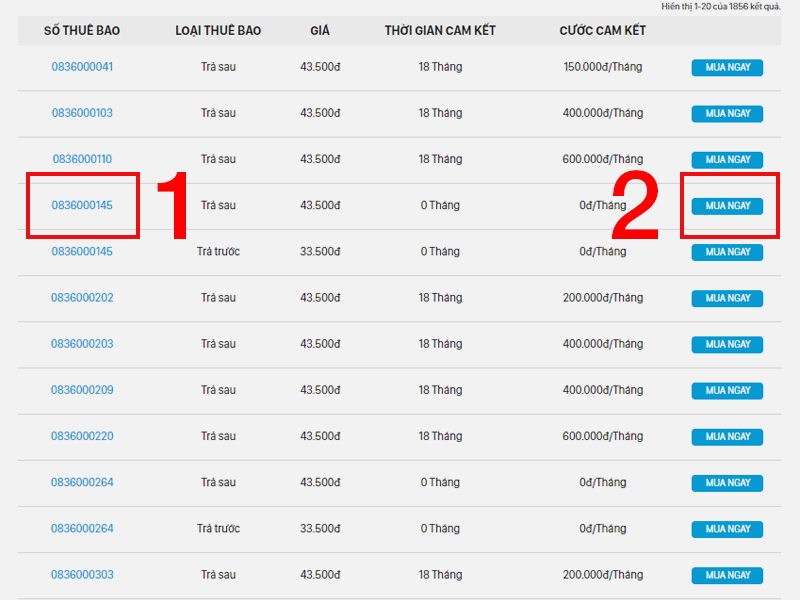
Task: Buy number 0836000110 with MUA NGAY
Action: [727, 160]
